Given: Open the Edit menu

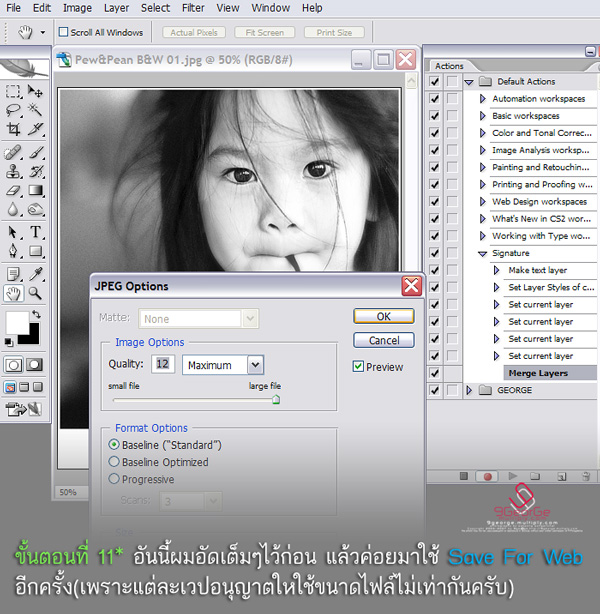Looking at the screenshot, I should pos(42,8).
